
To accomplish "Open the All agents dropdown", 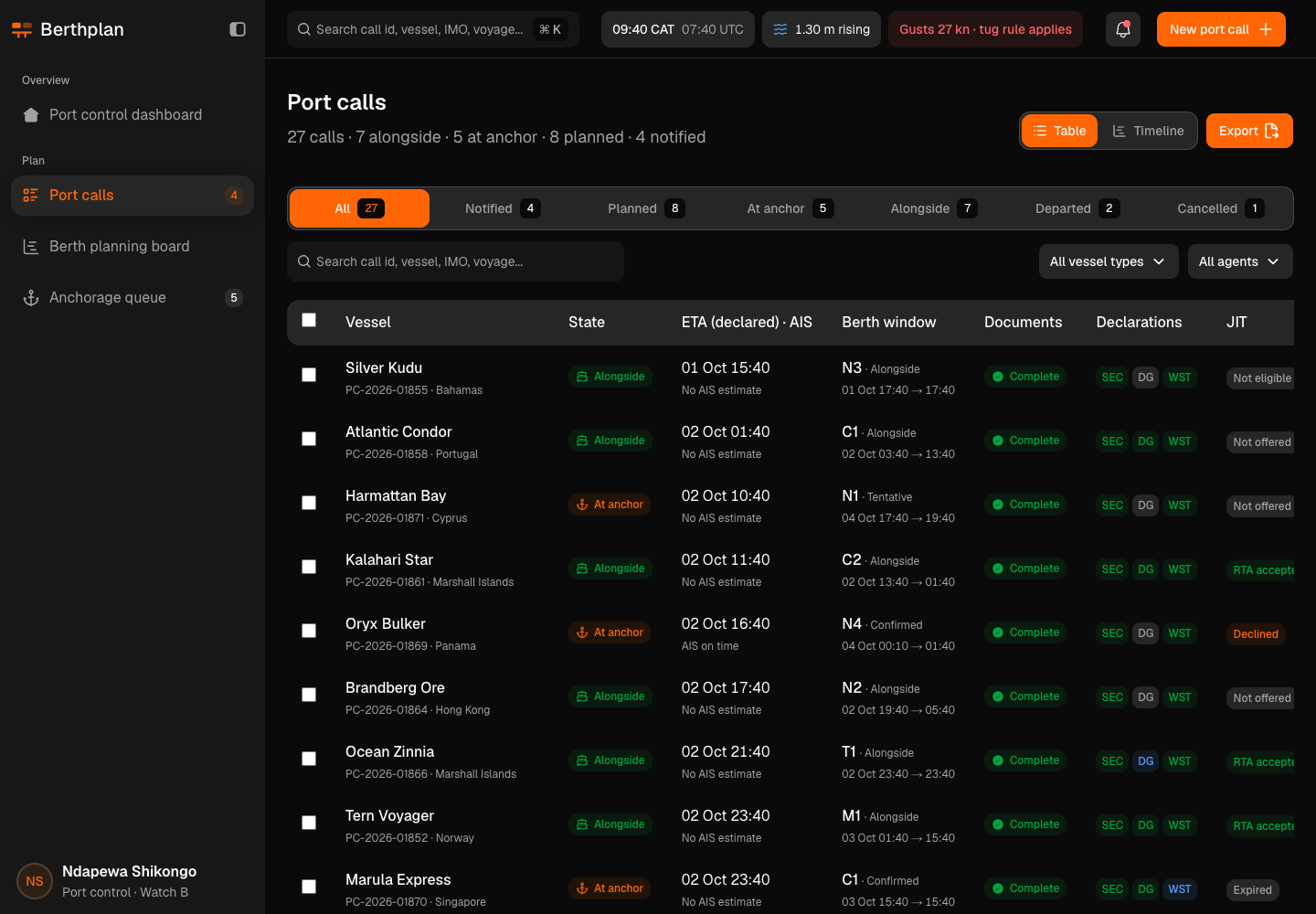I will click(x=1240, y=261).
